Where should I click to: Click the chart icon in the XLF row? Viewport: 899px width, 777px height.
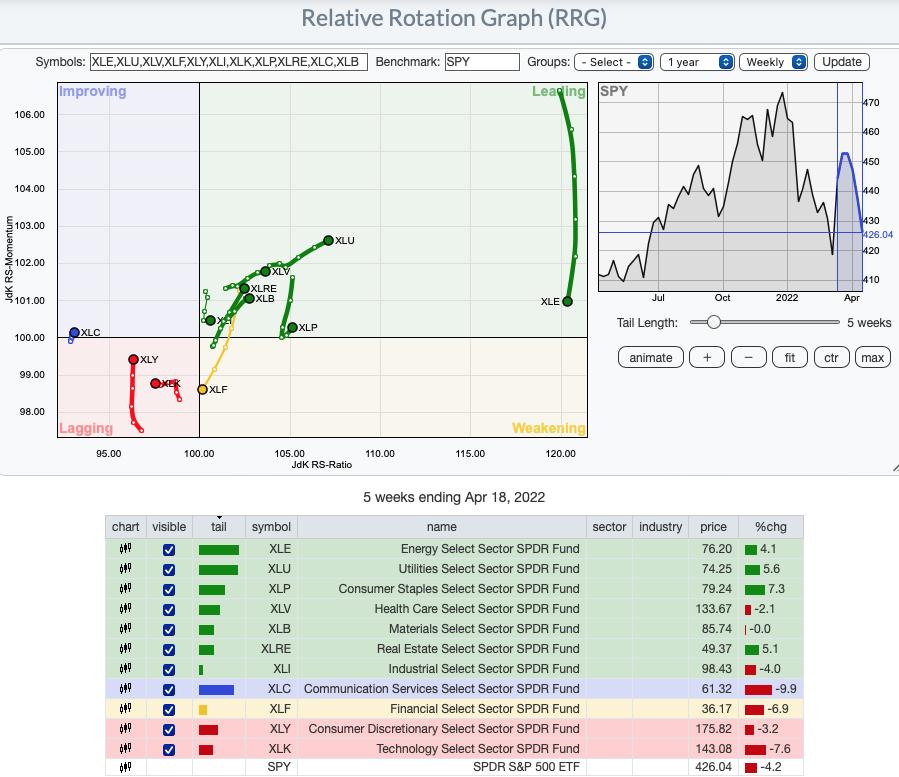[126, 709]
